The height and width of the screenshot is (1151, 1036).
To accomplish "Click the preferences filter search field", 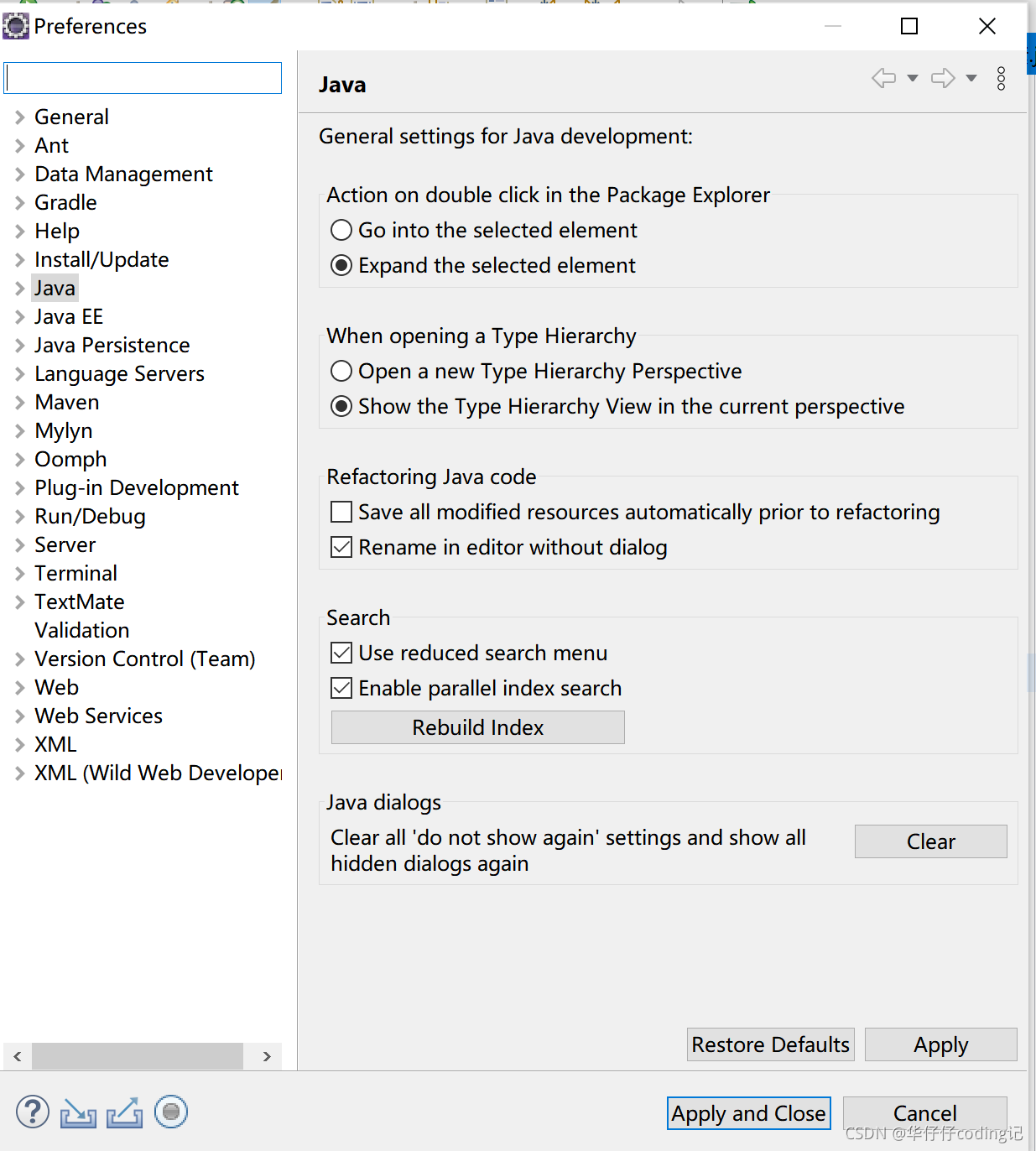I will tap(143, 77).
